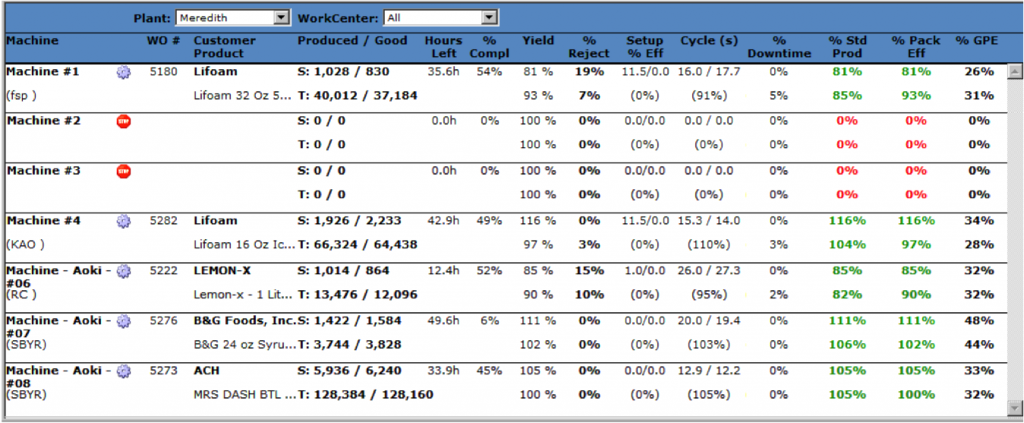Click the running gear icon for Machine #1
The height and width of the screenshot is (423, 1024).
pos(123,72)
